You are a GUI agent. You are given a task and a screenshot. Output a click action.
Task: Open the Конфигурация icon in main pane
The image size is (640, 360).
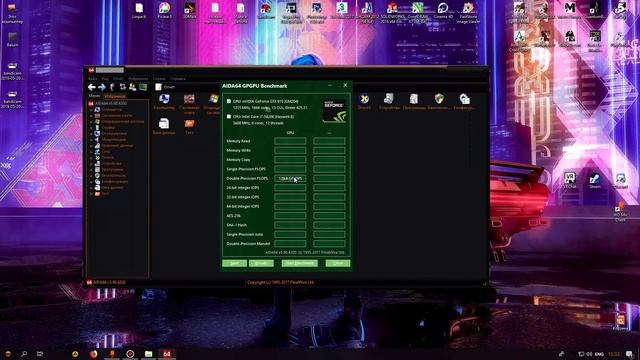click(x=464, y=101)
